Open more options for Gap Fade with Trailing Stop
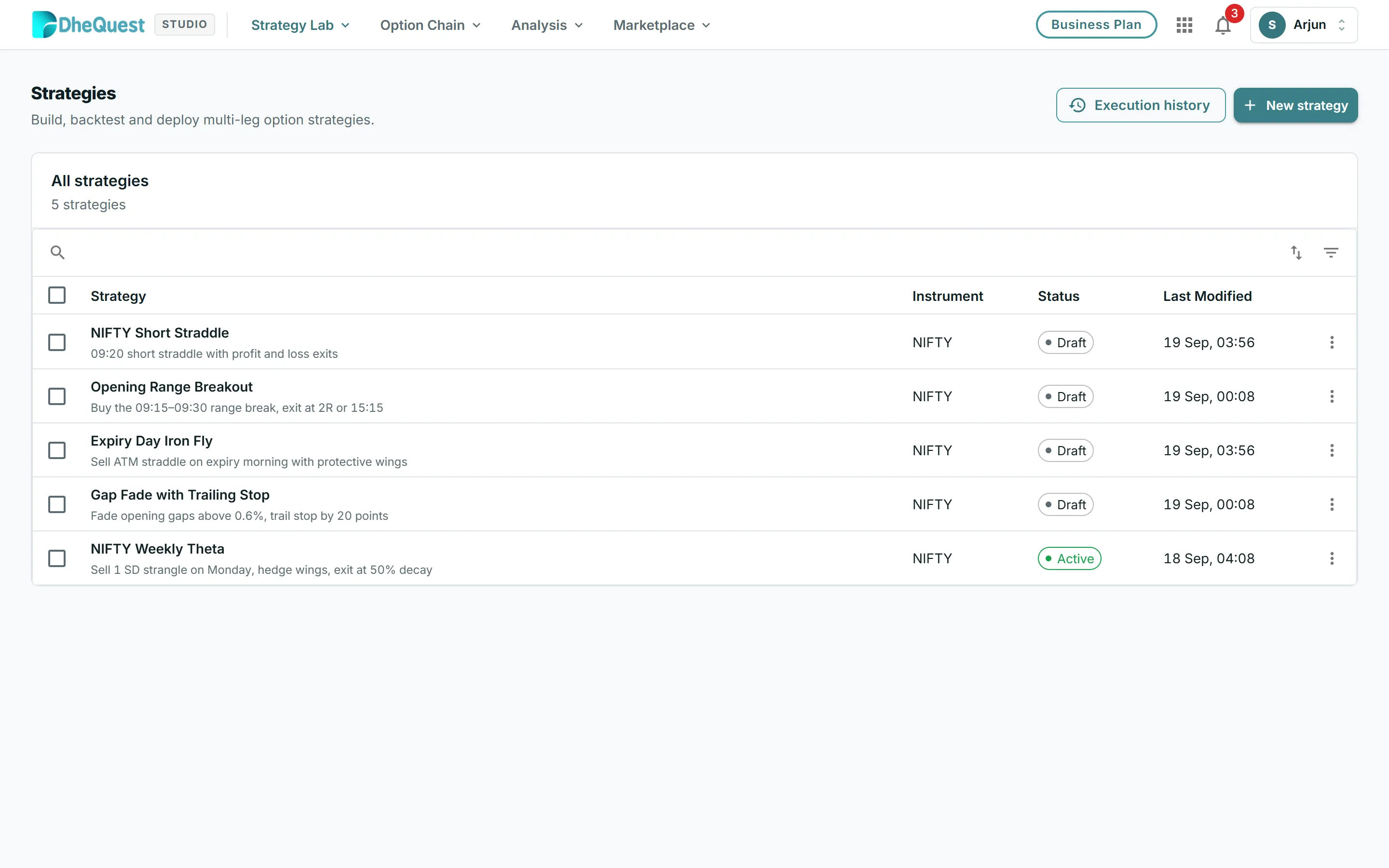 1332,504
